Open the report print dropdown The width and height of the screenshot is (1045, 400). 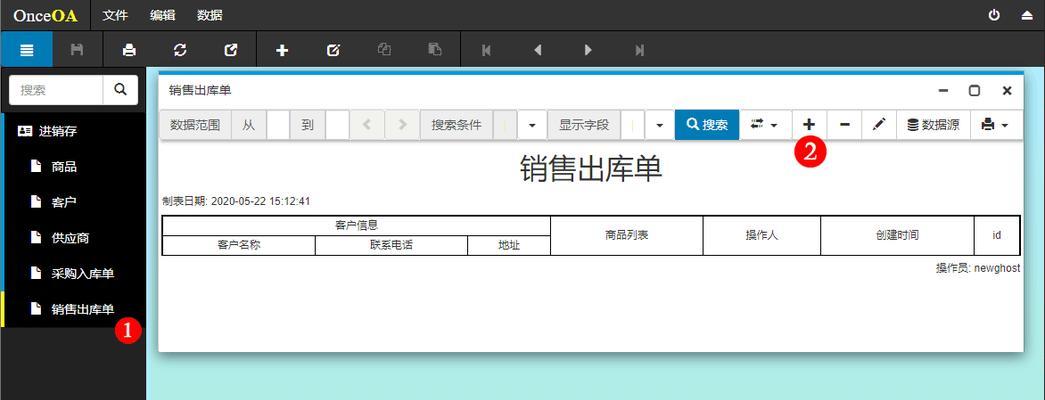click(x=996, y=125)
